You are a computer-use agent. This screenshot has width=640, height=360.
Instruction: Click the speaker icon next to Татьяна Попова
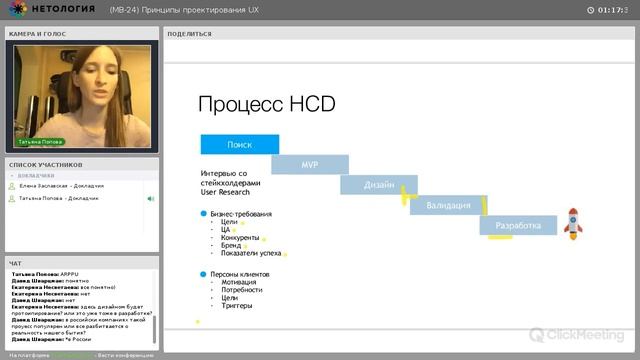point(151,199)
